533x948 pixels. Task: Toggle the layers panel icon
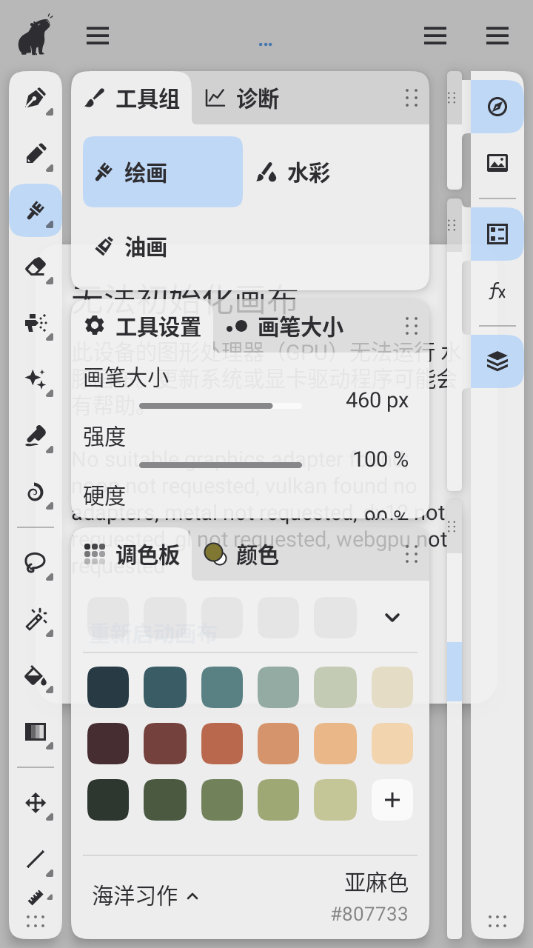coord(497,362)
